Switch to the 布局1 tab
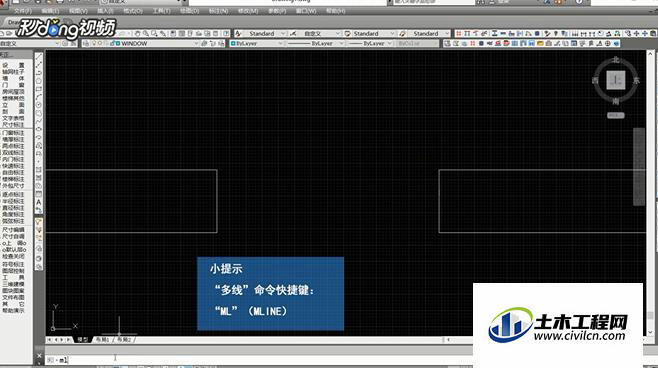Image resolution: width=658 pixels, height=368 pixels. [x=102, y=339]
